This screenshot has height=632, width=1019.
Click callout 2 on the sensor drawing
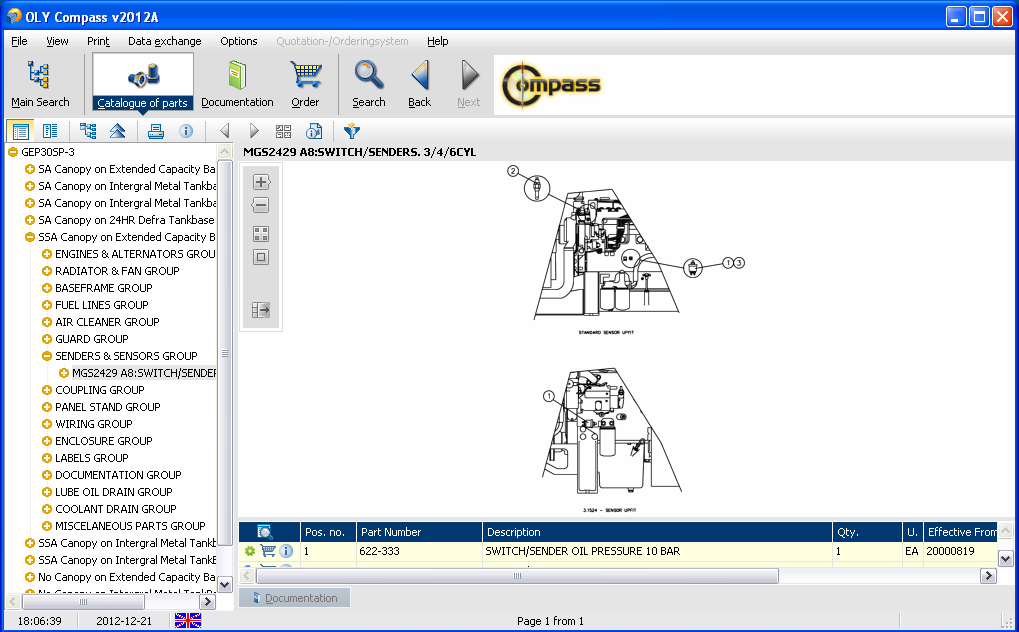[513, 171]
